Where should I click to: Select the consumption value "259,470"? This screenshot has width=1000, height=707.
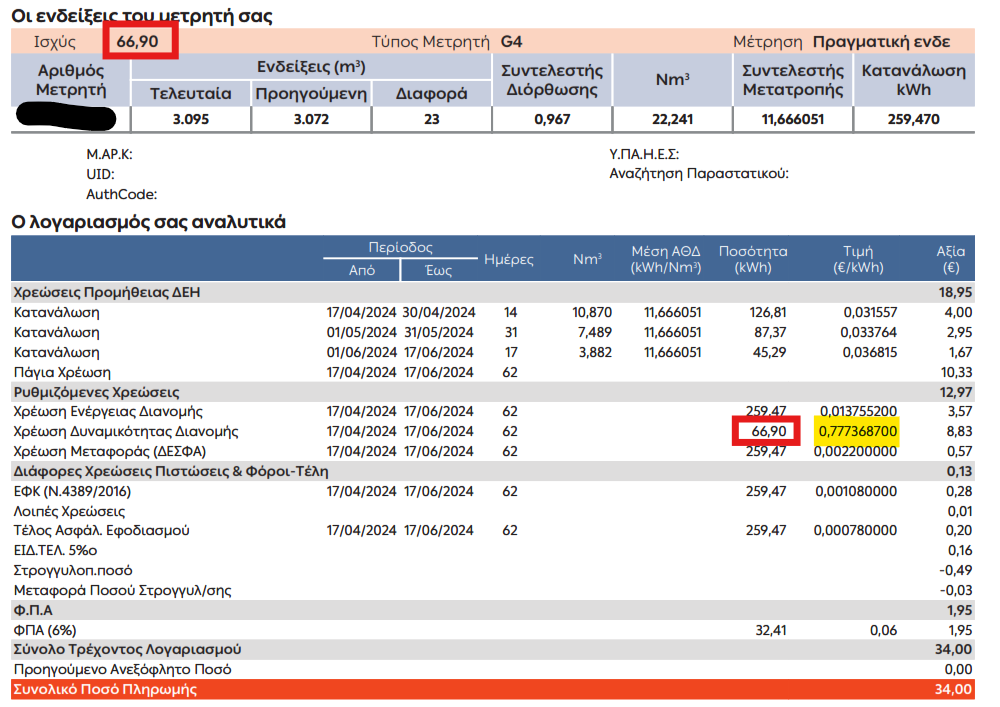click(x=913, y=119)
